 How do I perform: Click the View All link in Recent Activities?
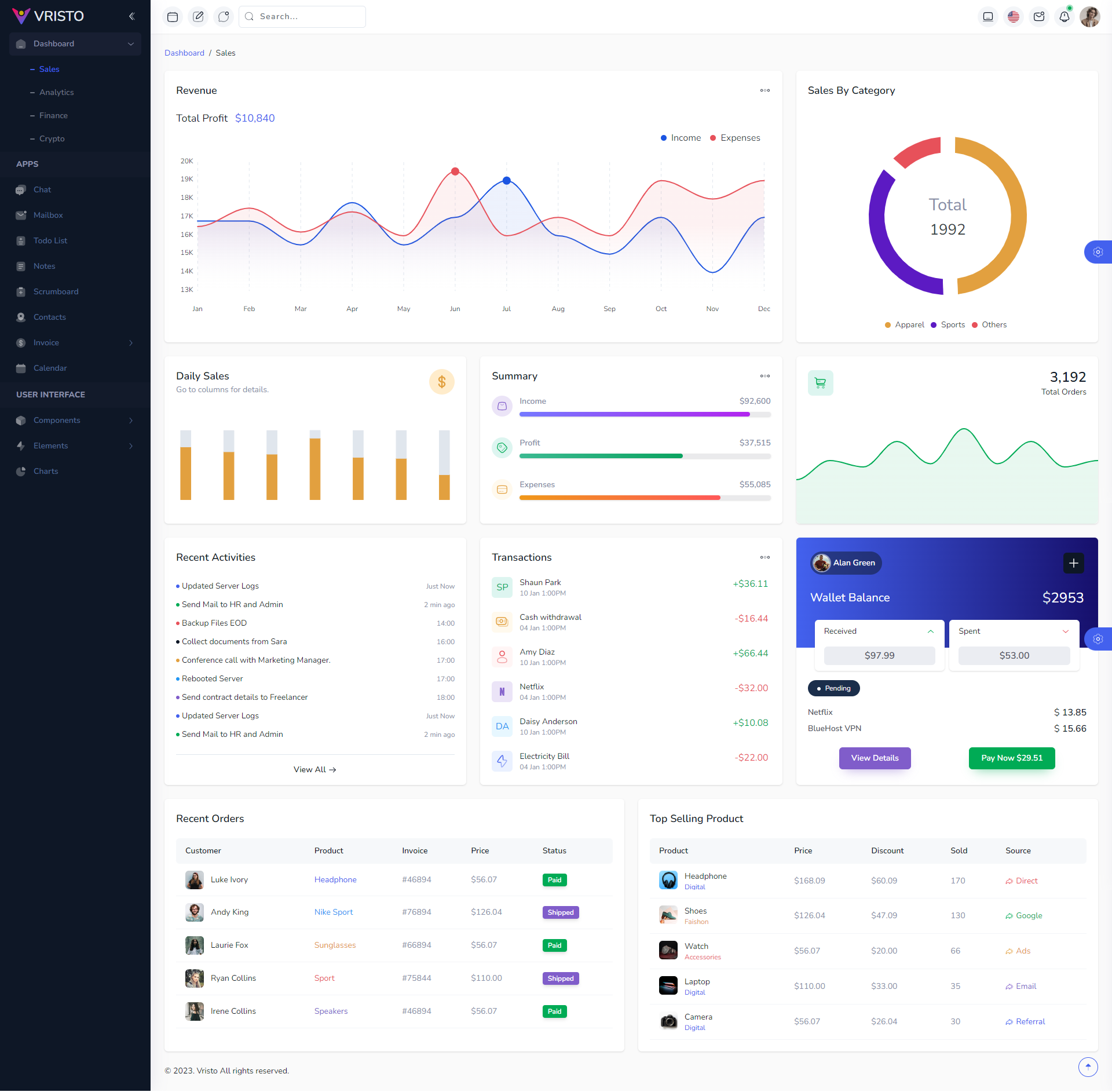tap(314, 769)
